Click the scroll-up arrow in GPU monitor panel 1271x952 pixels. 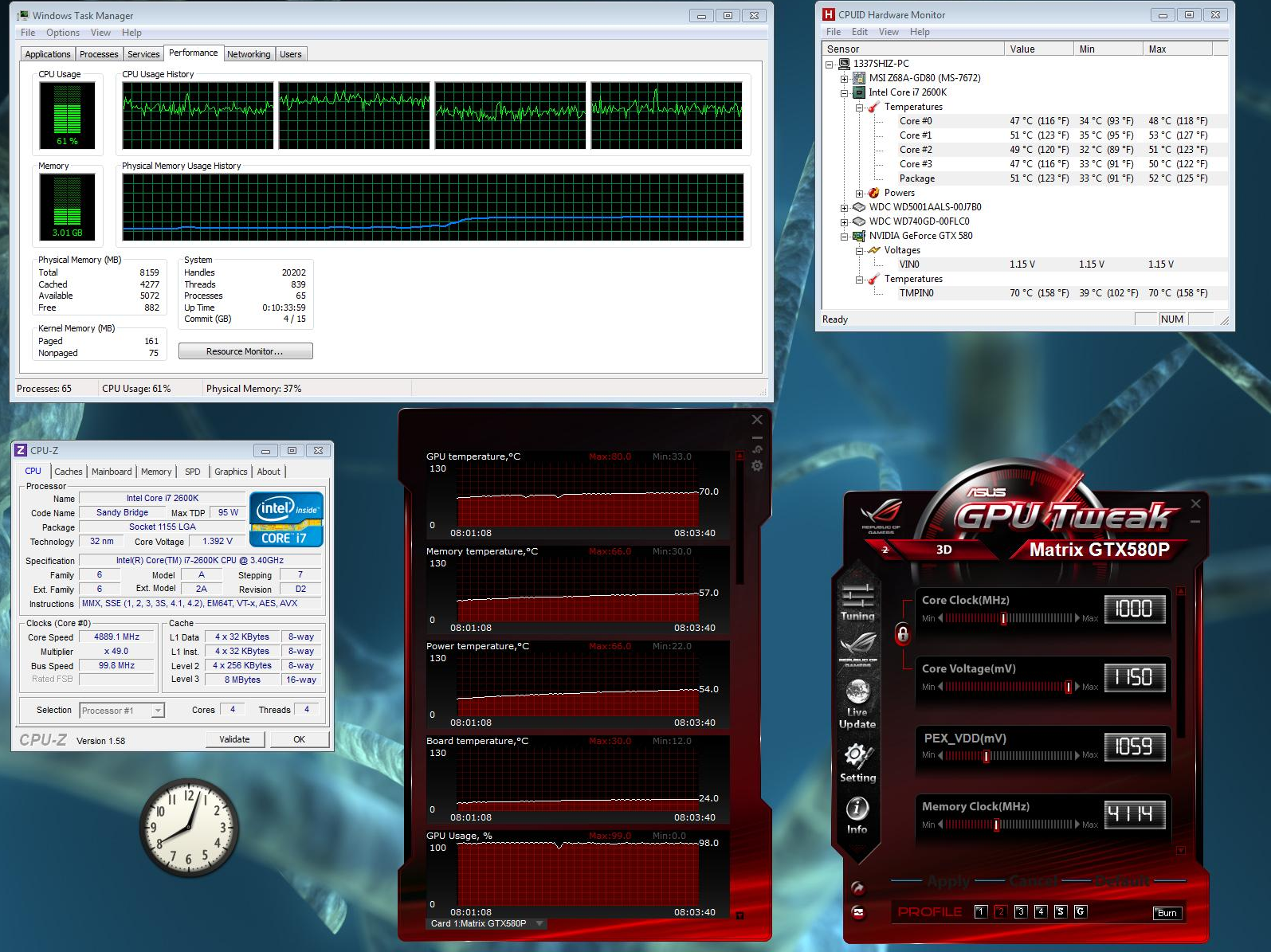coord(739,456)
